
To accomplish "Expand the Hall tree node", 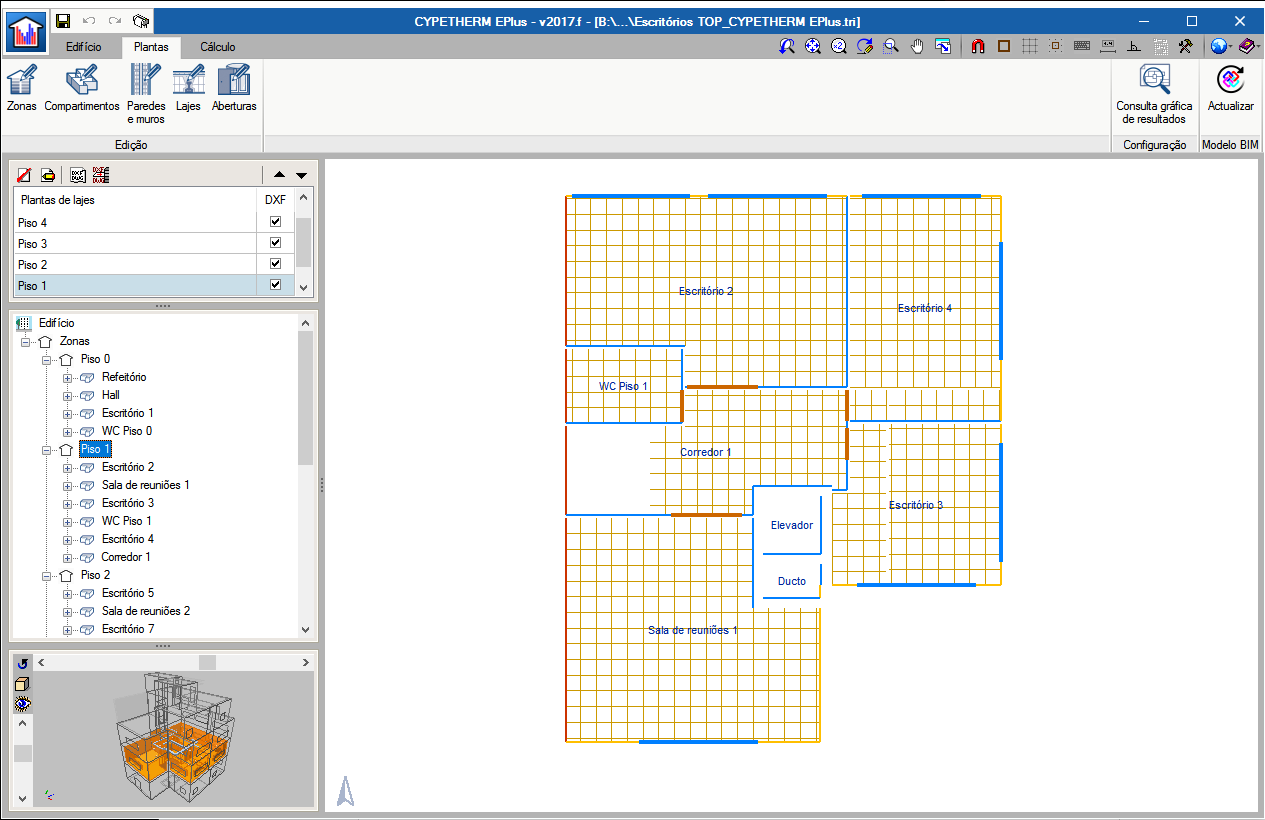I will (68, 396).
